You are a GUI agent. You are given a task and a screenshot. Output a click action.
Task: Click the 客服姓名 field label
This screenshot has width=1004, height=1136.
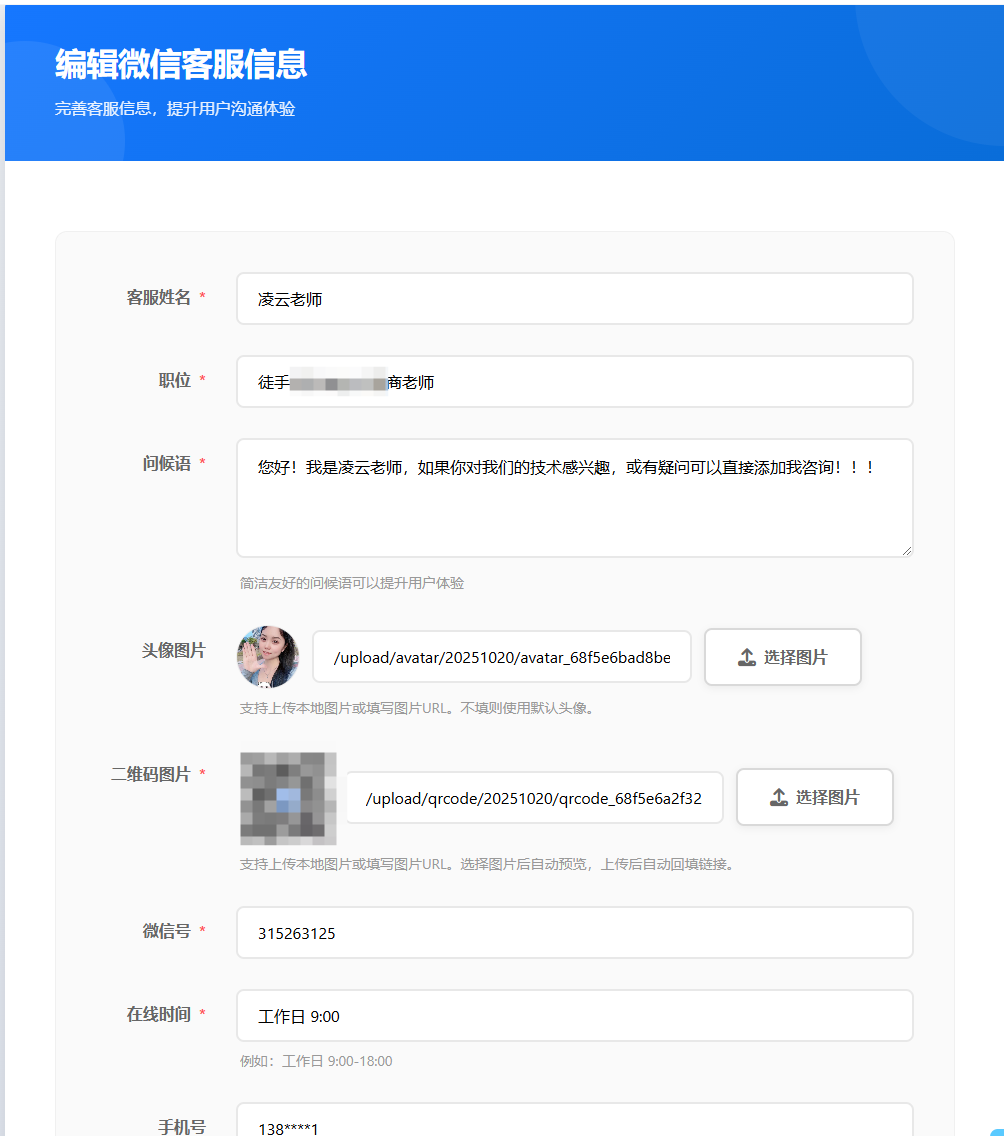coord(158,297)
